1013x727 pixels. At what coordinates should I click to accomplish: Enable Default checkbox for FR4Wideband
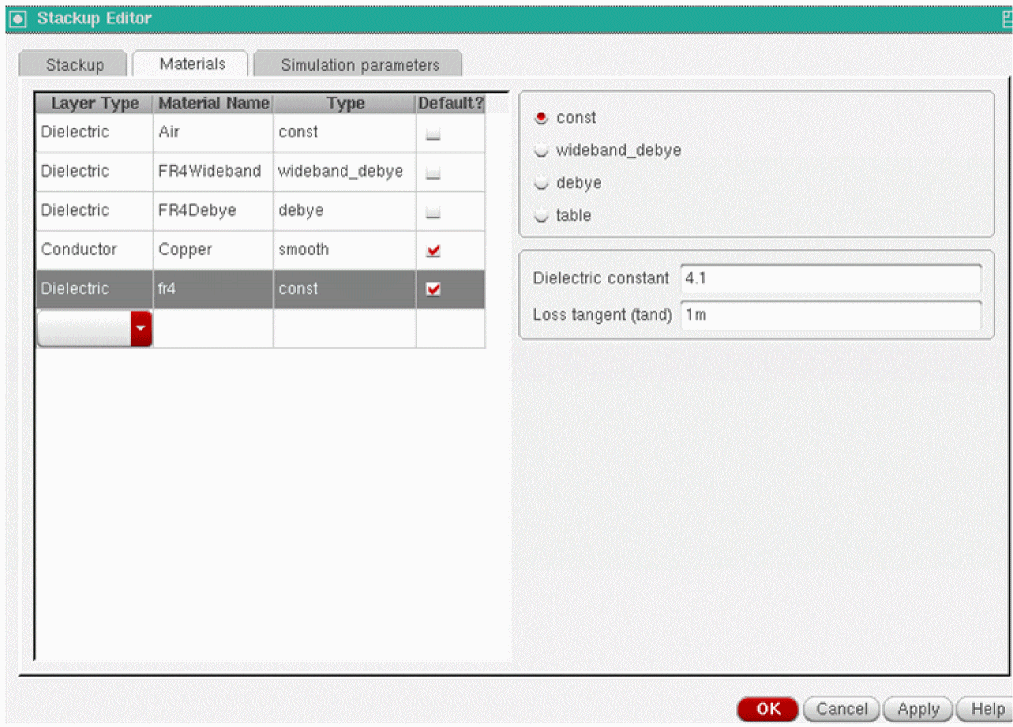click(x=433, y=173)
